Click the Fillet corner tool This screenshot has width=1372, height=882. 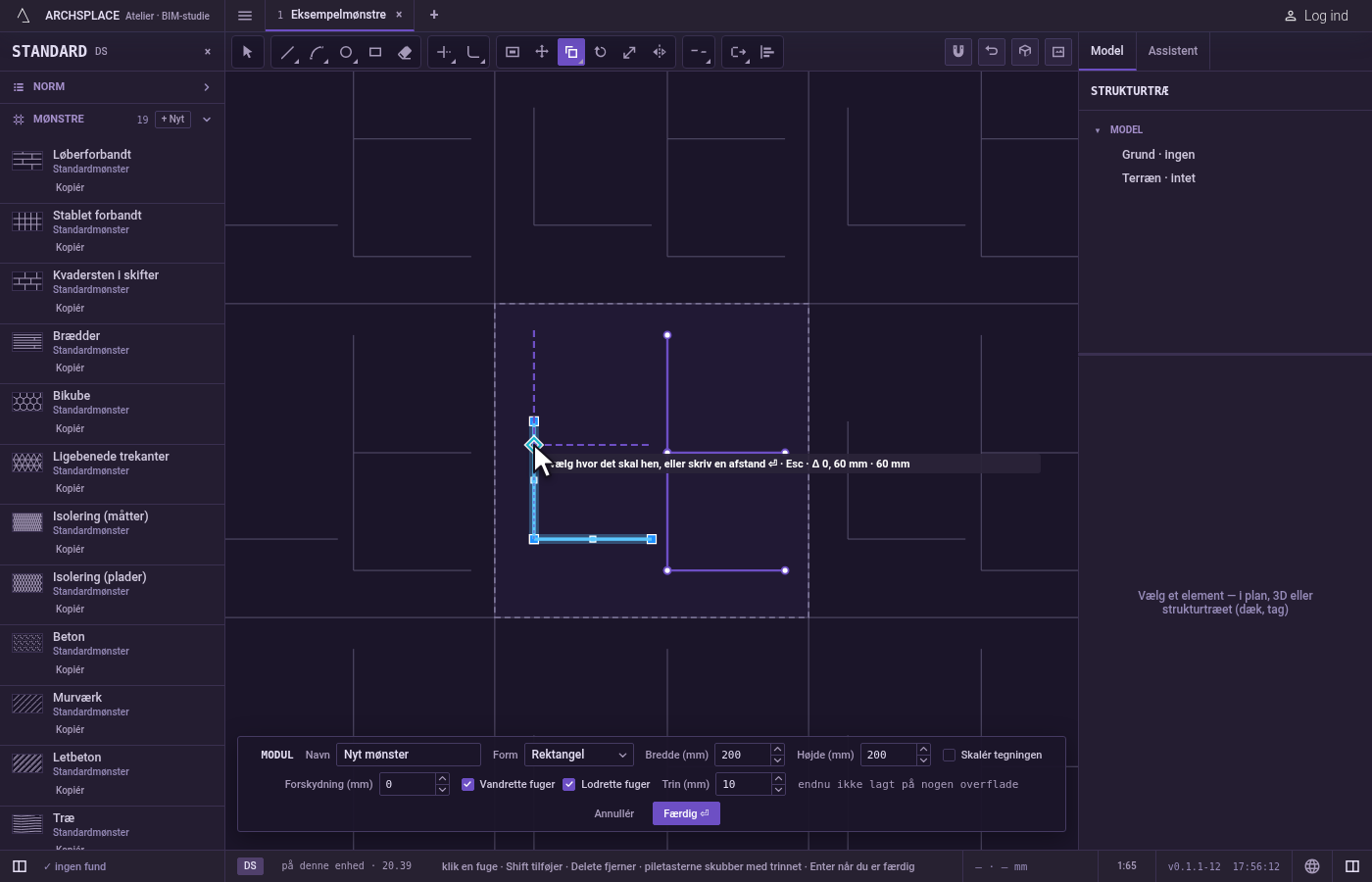[x=474, y=52]
